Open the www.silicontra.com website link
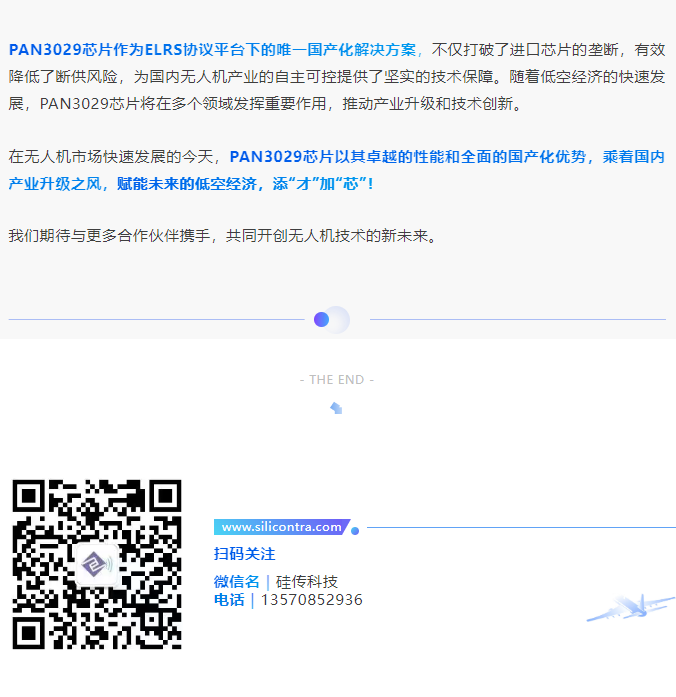This screenshot has width=676, height=697. click(282, 527)
